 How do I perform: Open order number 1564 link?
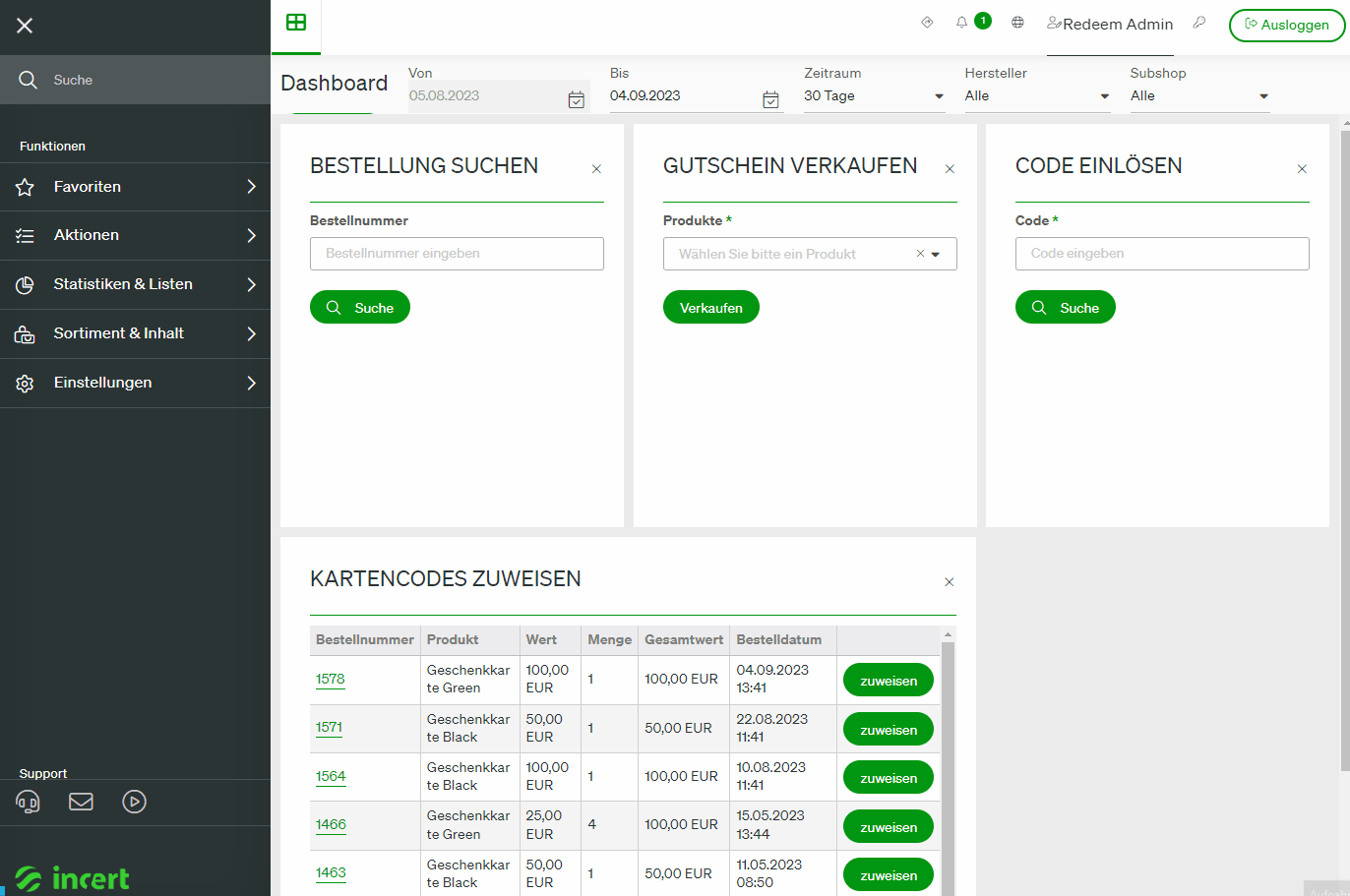(331, 776)
